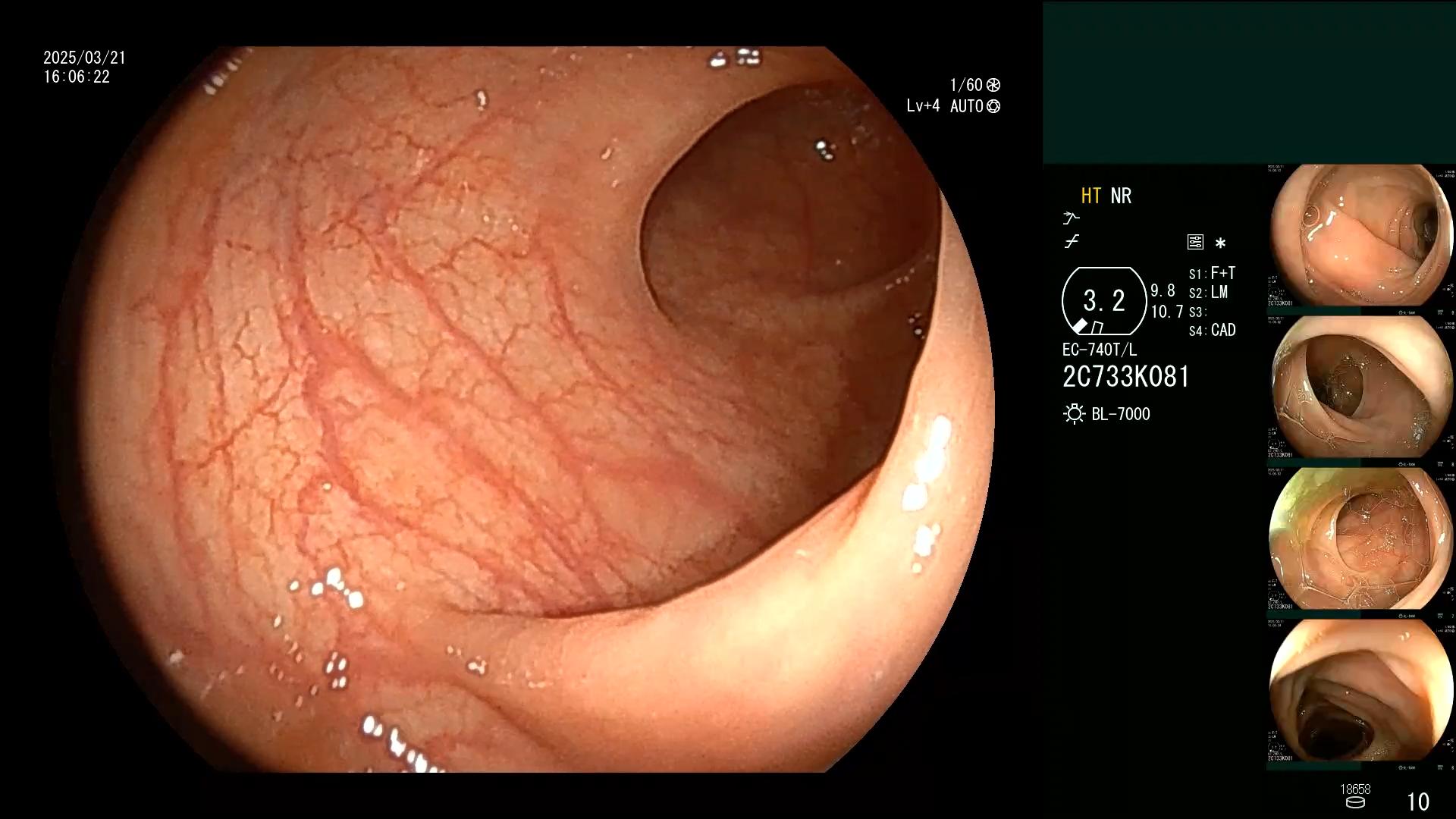Click the time 16:06:22
This screenshot has height=819, width=1456.
click(x=77, y=77)
